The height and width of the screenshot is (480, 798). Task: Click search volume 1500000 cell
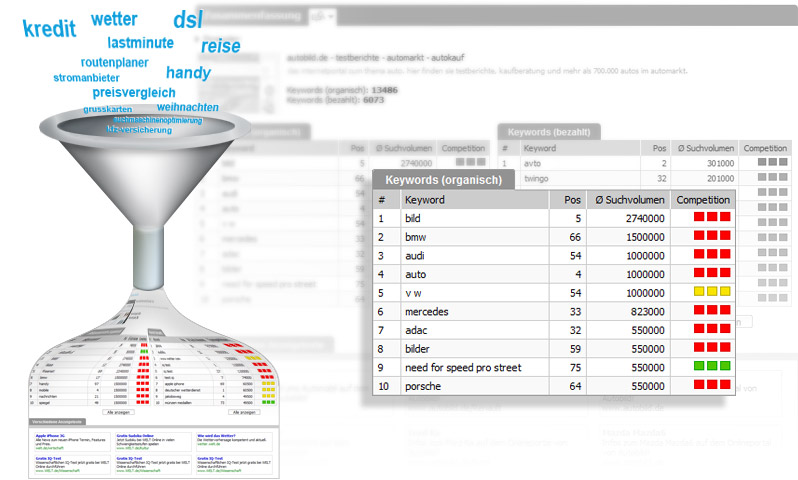[645, 237]
